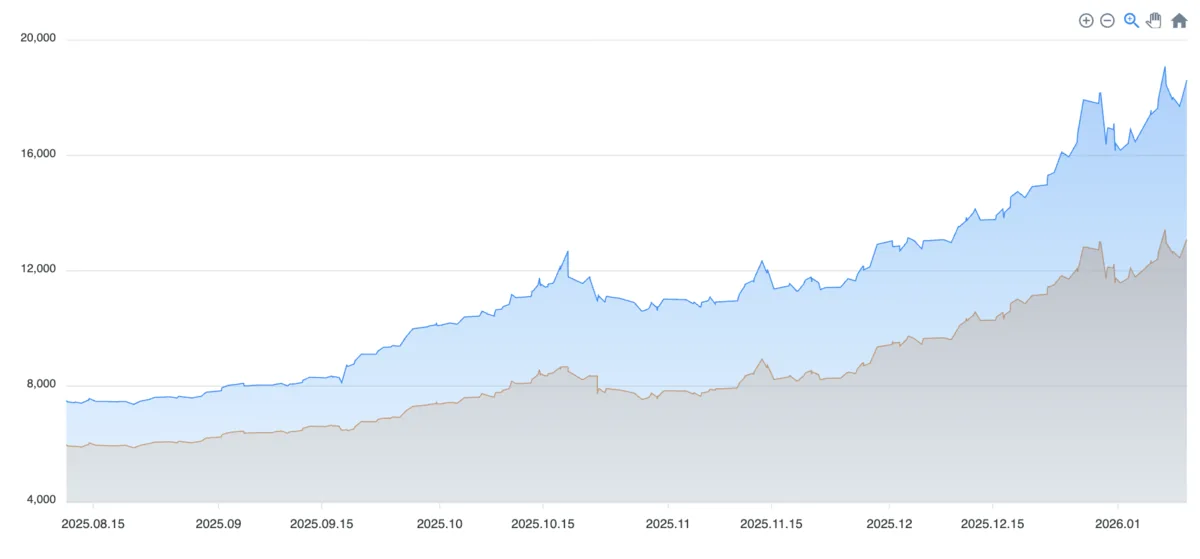This screenshot has height=559, width=1200.
Task: Click the 4,000 y-axis value label
Action: (x=40, y=500)
